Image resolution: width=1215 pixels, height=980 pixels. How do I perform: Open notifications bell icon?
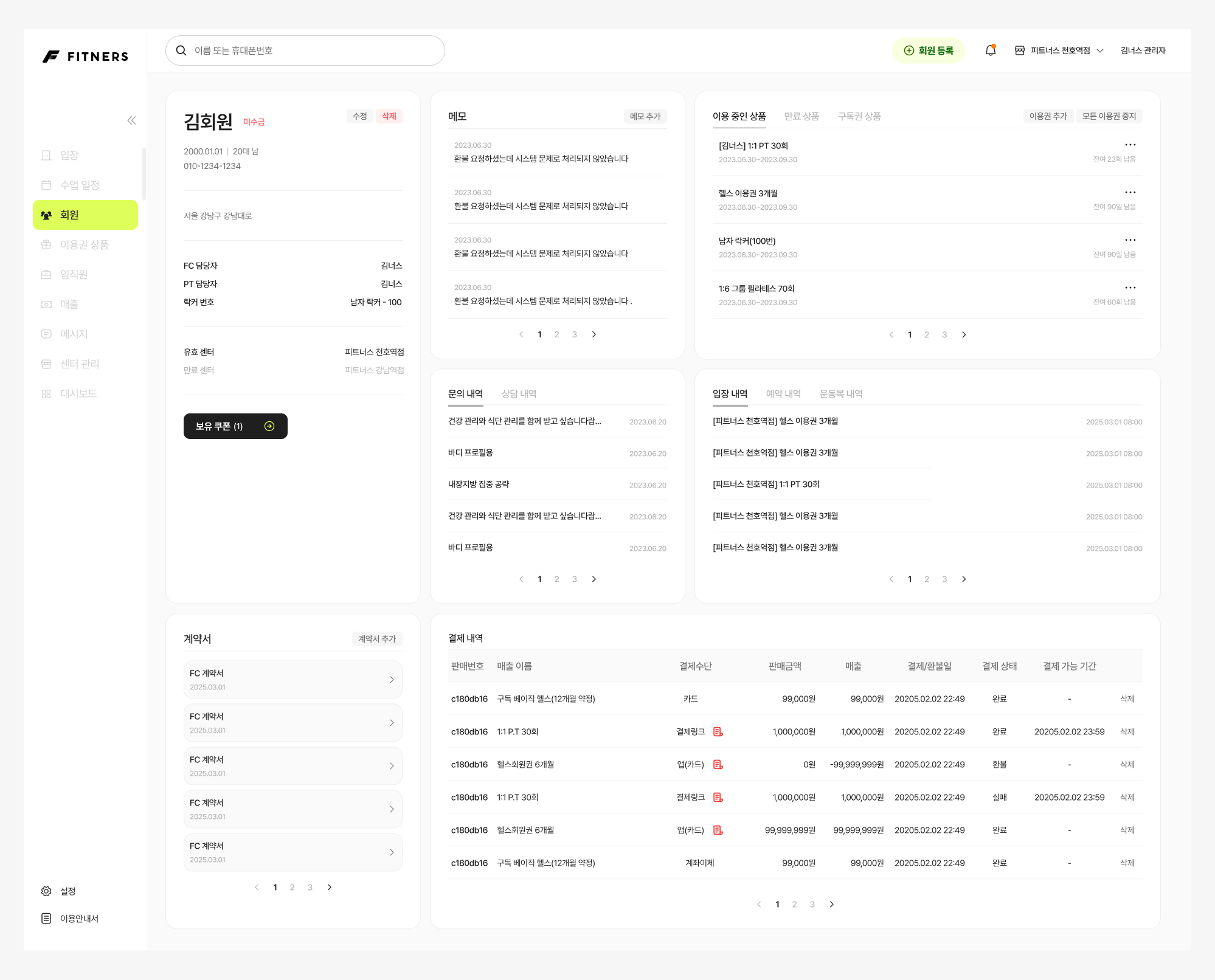coord(991,50)
